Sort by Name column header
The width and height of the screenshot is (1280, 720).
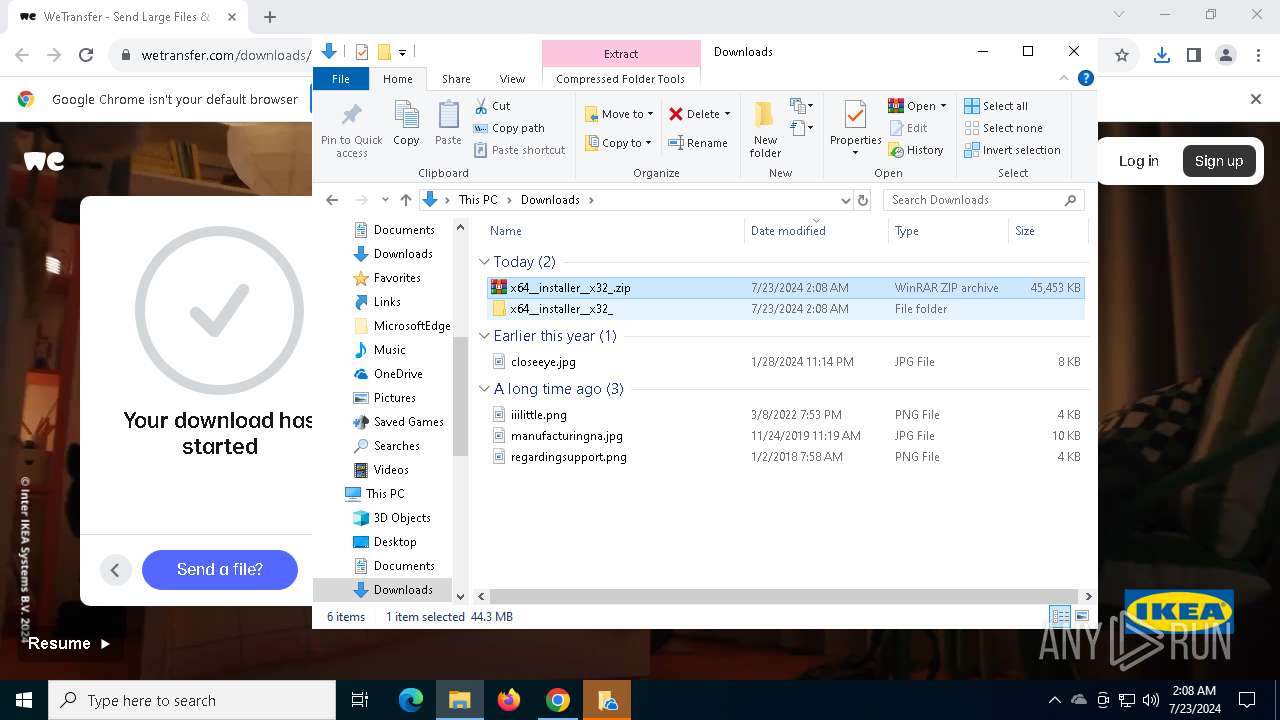(x=614, y=231)
